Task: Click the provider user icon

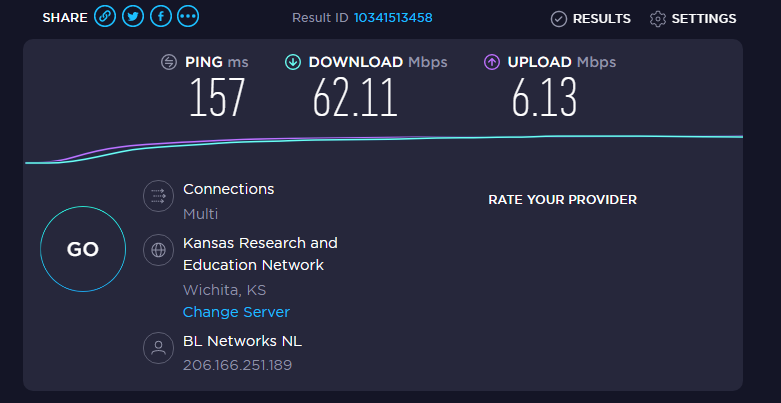Action: [x=158, y=348]
